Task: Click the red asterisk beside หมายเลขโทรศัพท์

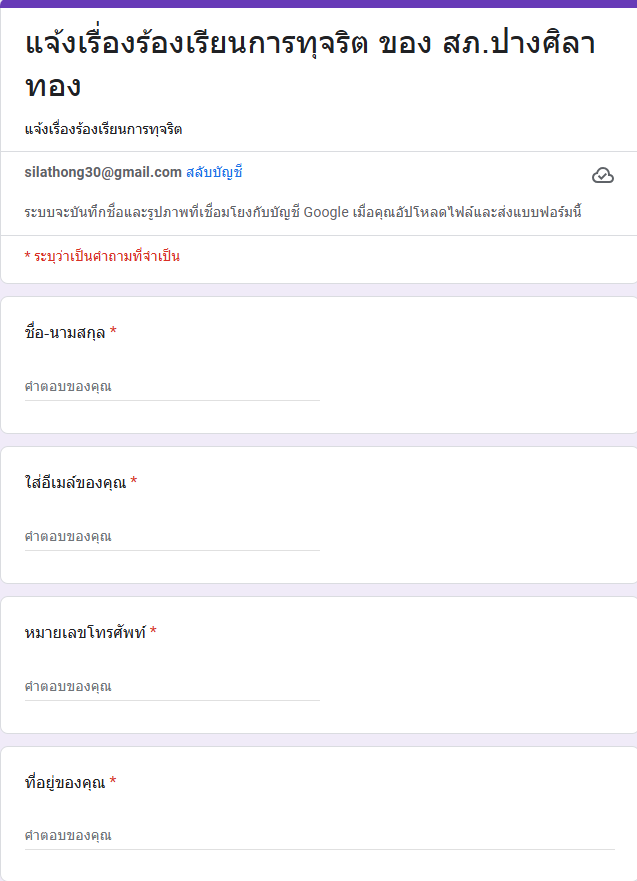Action: coord(153,632)
